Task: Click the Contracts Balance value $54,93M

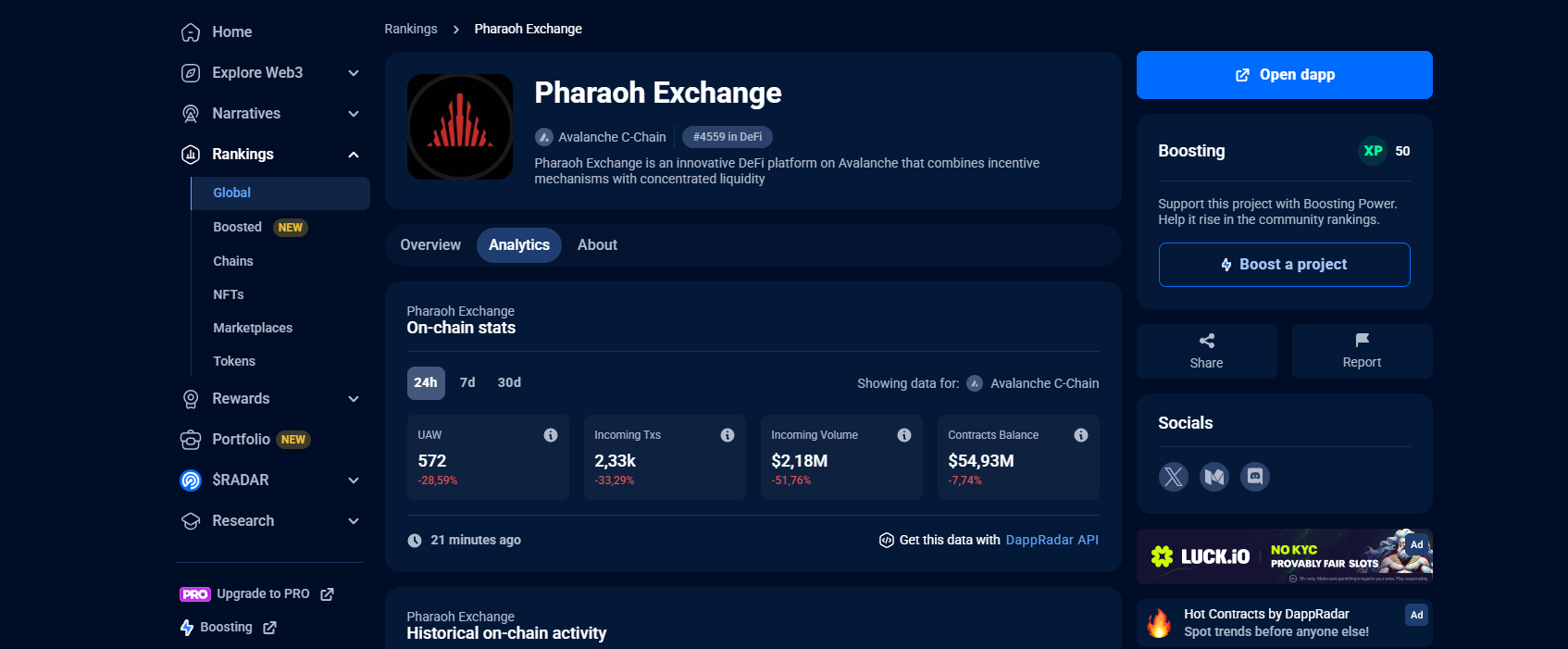Action: point(981,461)
